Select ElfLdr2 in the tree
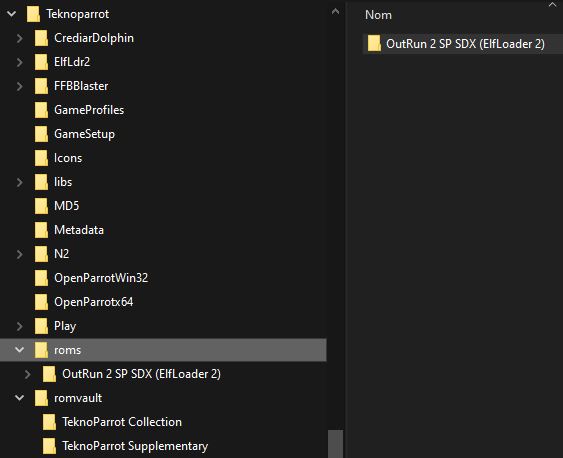The image size is (563, 458). [x=72, y=62]
